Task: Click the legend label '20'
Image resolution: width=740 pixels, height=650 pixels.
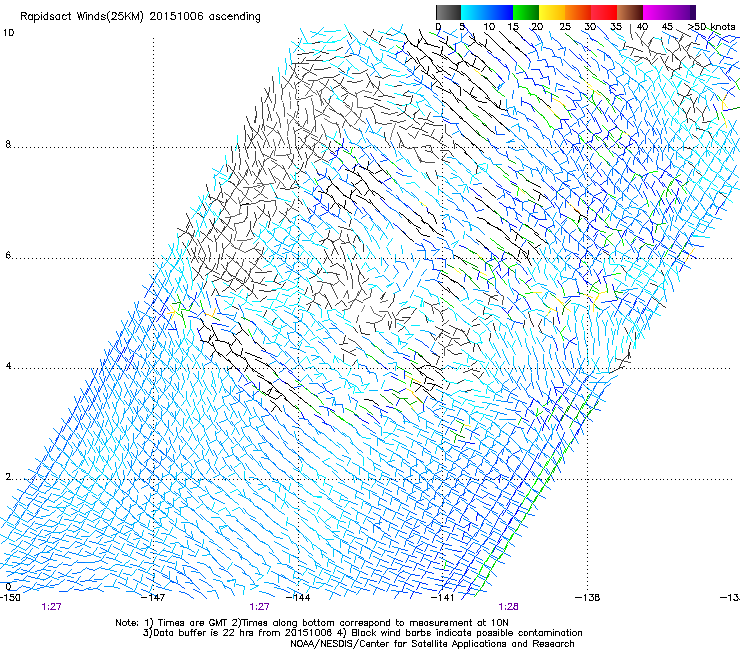Action: [x=538, y=27]
